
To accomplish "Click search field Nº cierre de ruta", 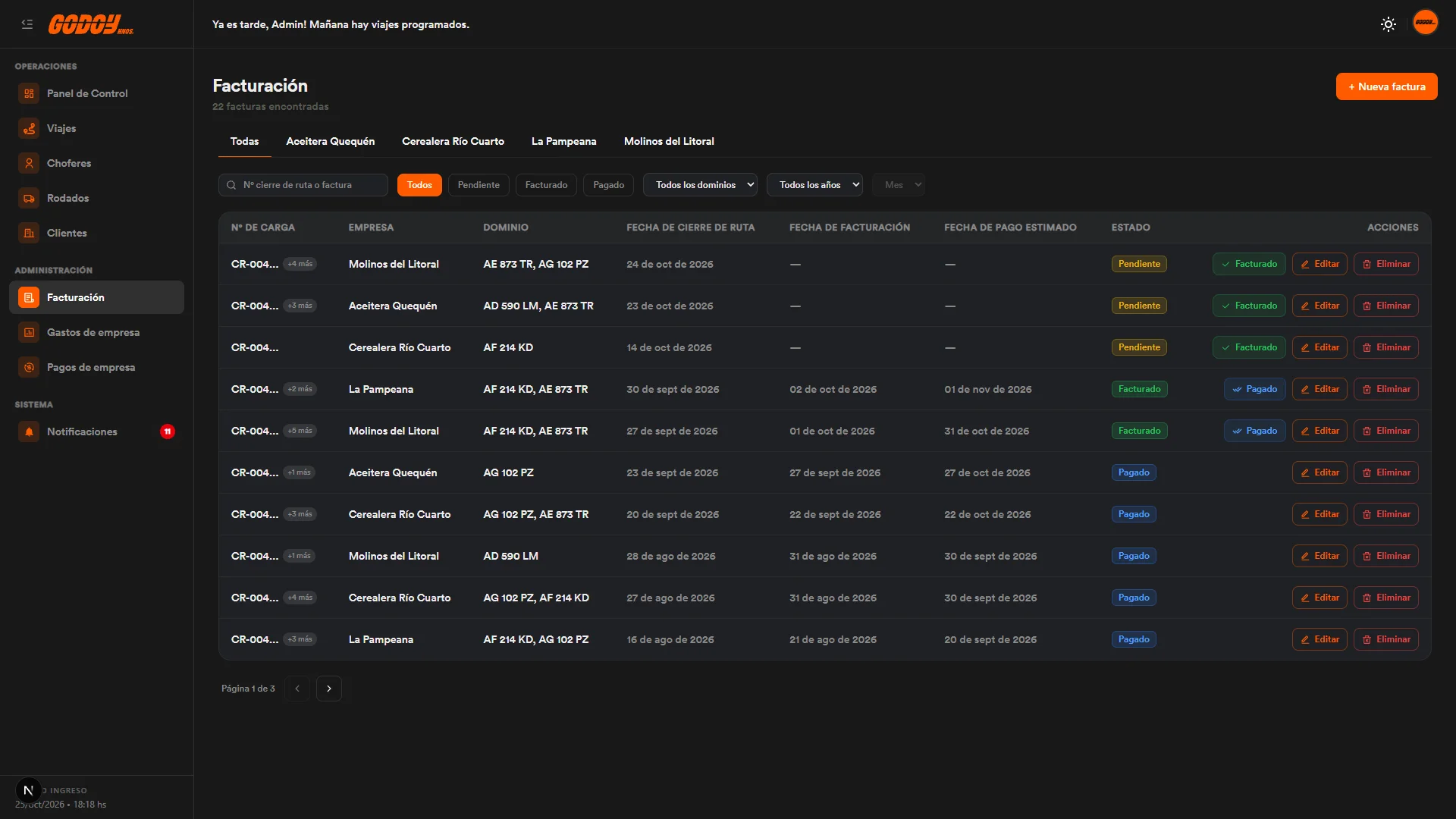I will (x=303, y=185).
